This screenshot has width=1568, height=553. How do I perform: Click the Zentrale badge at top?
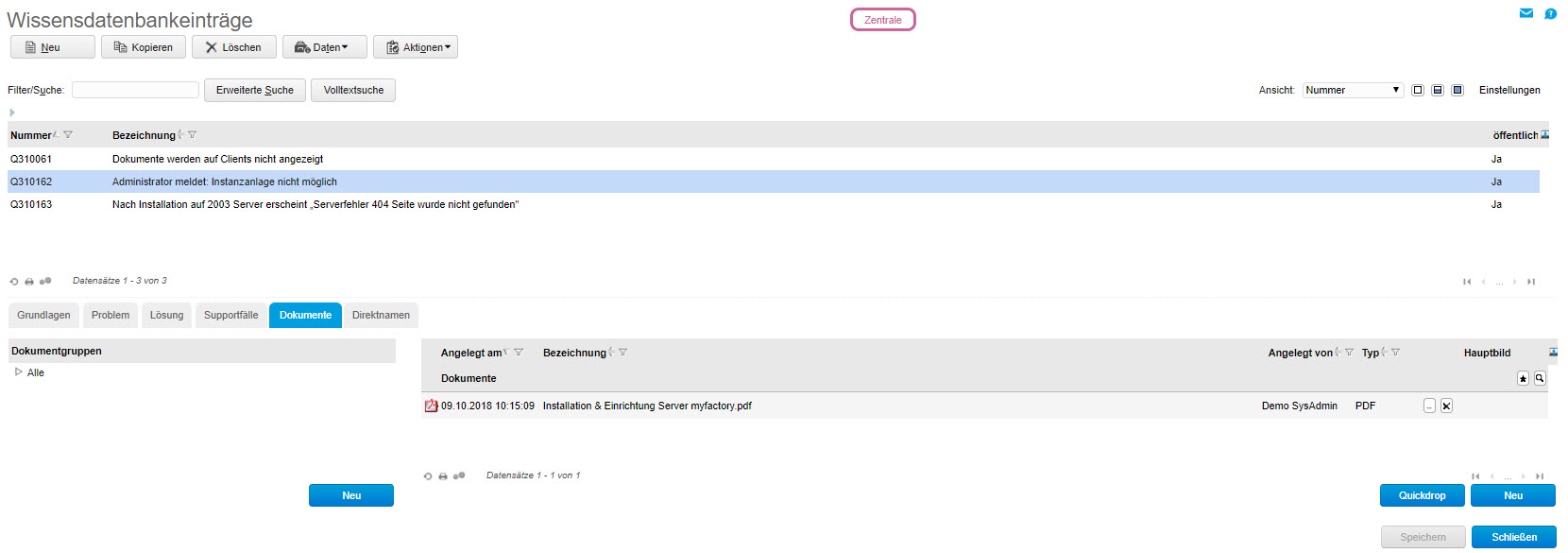[x=883, y=20]
